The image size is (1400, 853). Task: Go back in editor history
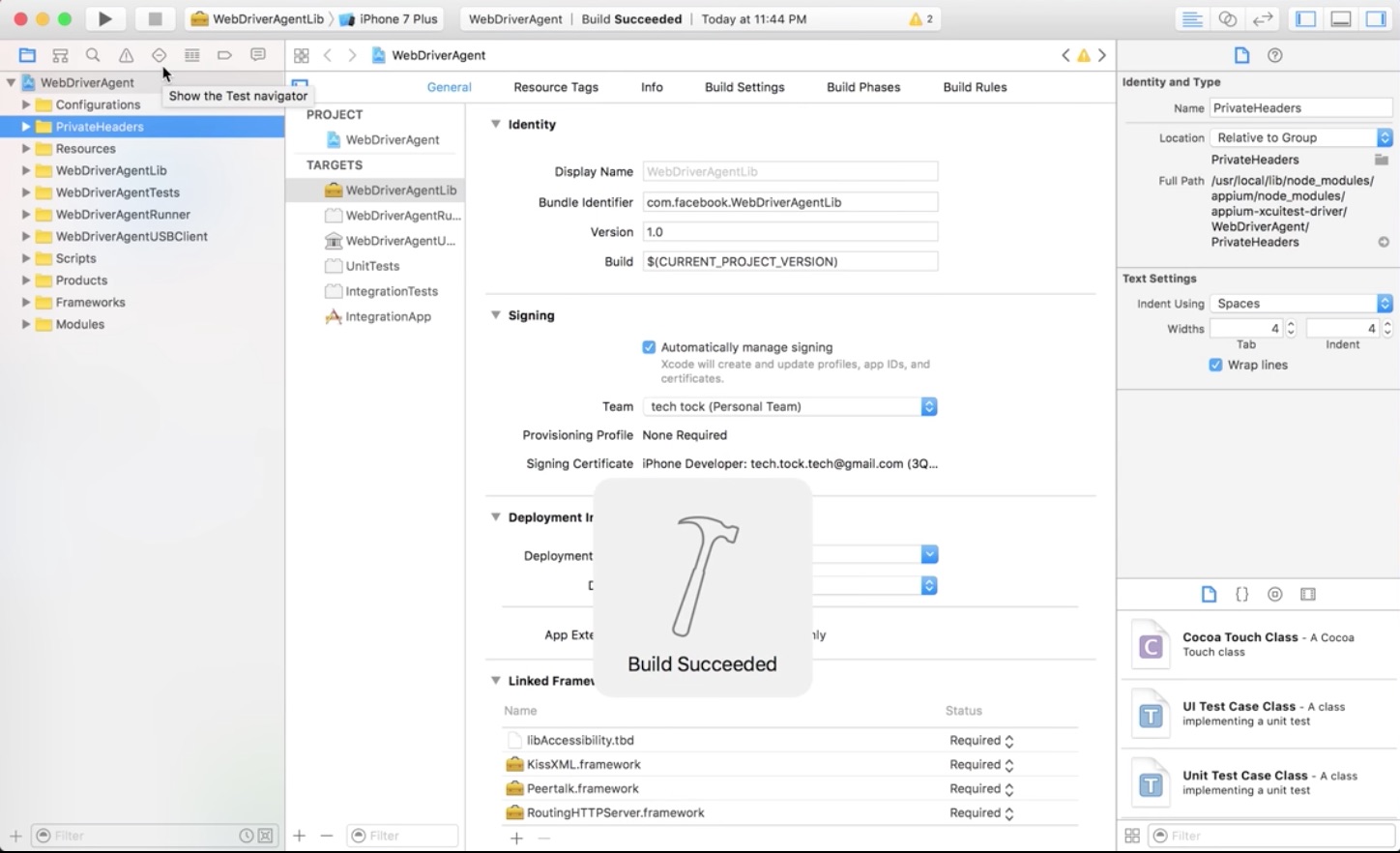(x=328, y=55)
